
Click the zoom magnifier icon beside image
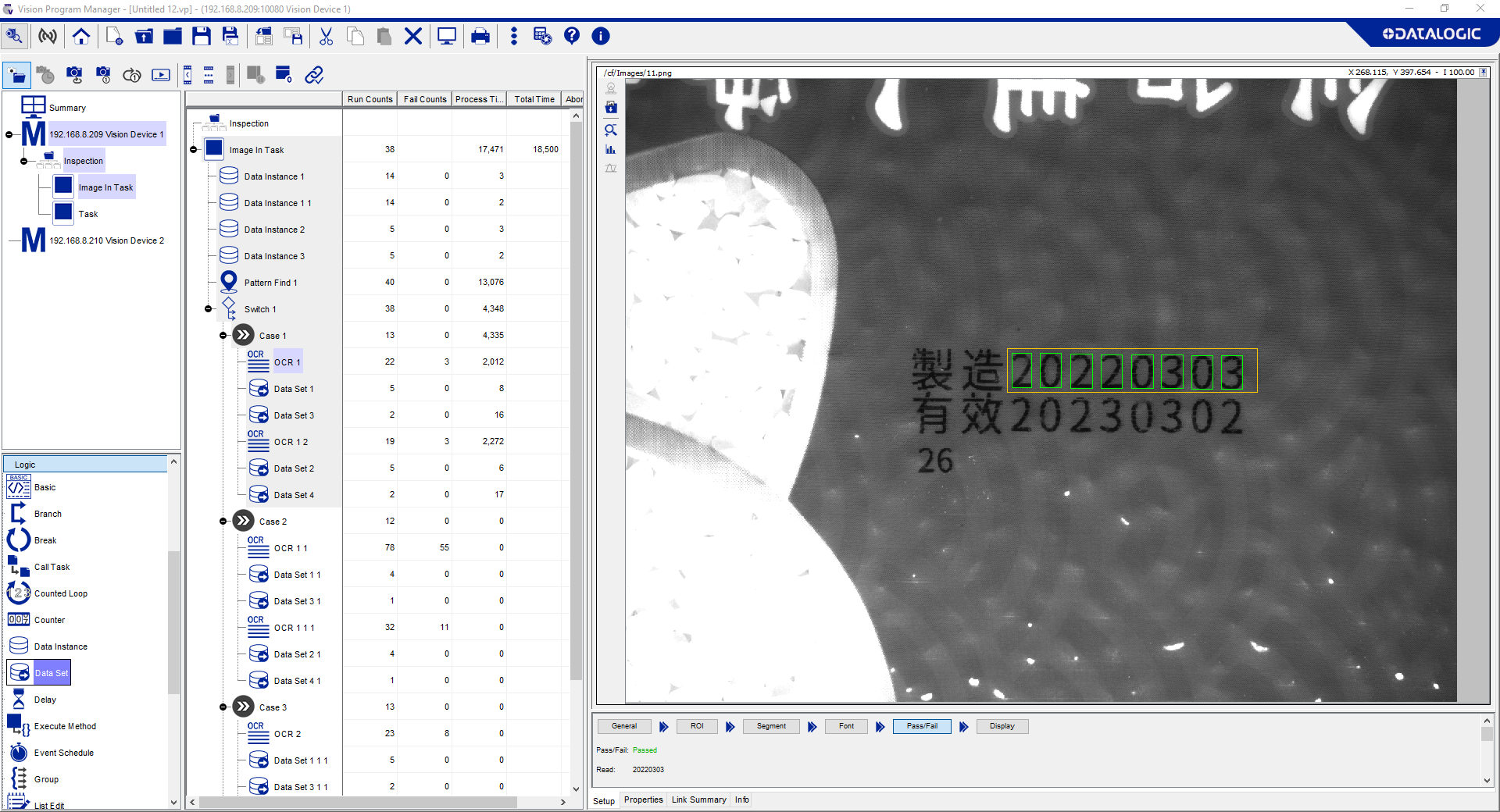point(611,130)
